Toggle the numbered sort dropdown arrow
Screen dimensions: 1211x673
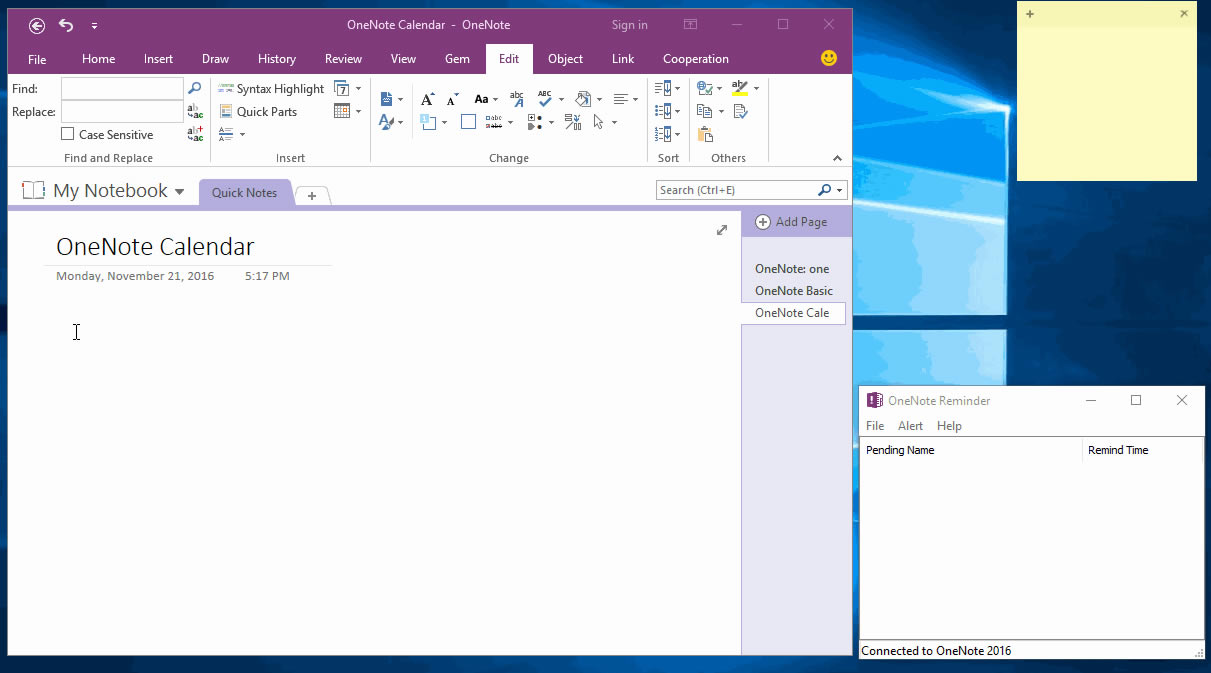(677, 133)
